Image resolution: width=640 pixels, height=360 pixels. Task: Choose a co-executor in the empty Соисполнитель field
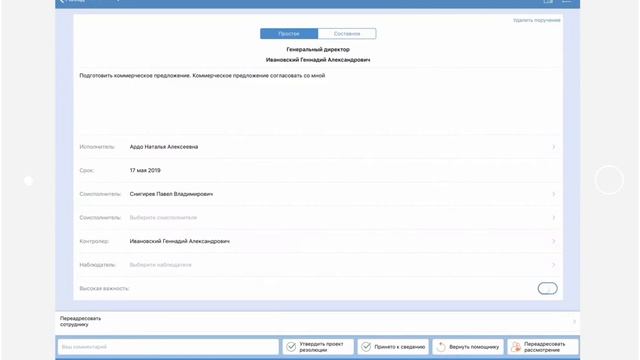[163, 218]
